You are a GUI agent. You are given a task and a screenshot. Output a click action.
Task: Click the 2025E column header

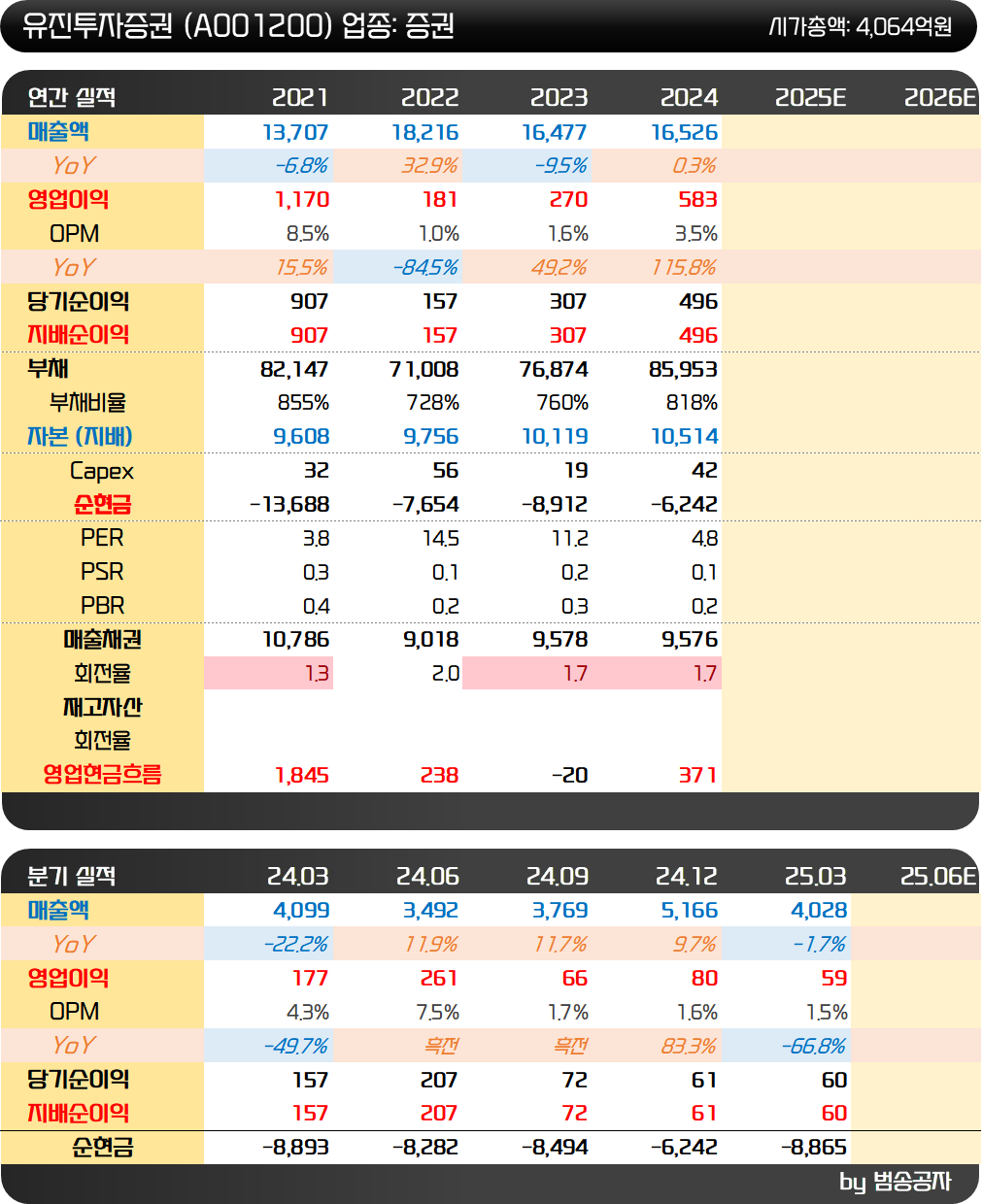pos(810,97)
